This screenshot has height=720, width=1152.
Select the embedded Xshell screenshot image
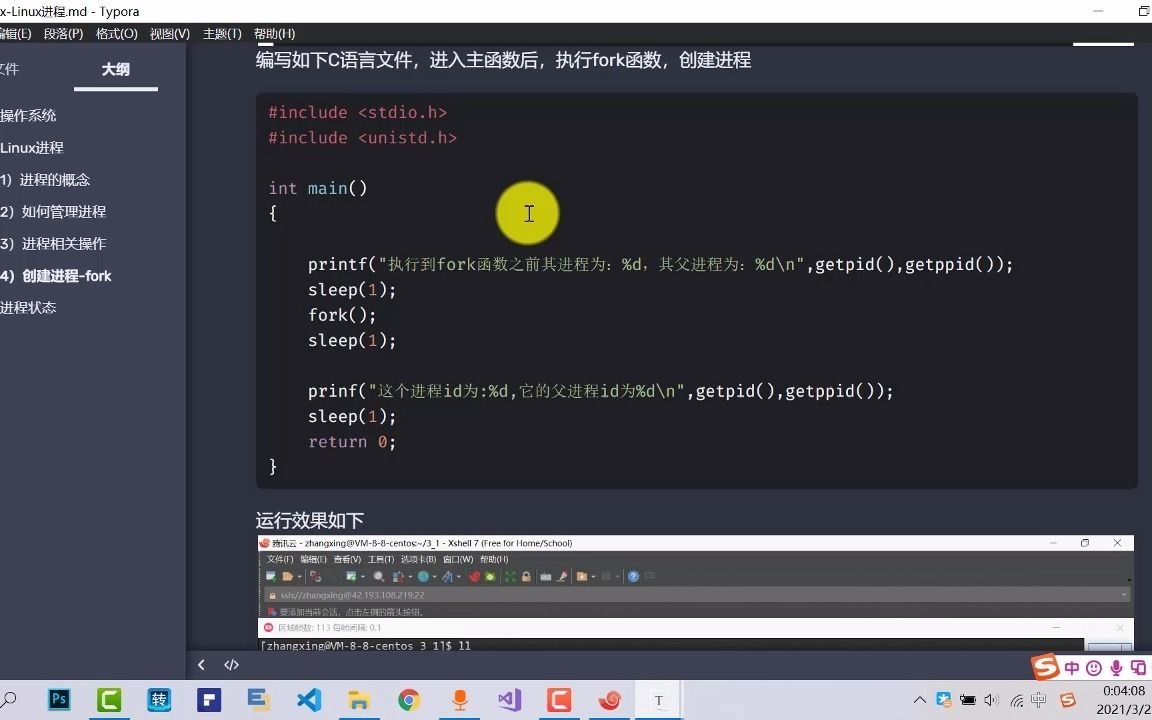click(x=696, y=593)
